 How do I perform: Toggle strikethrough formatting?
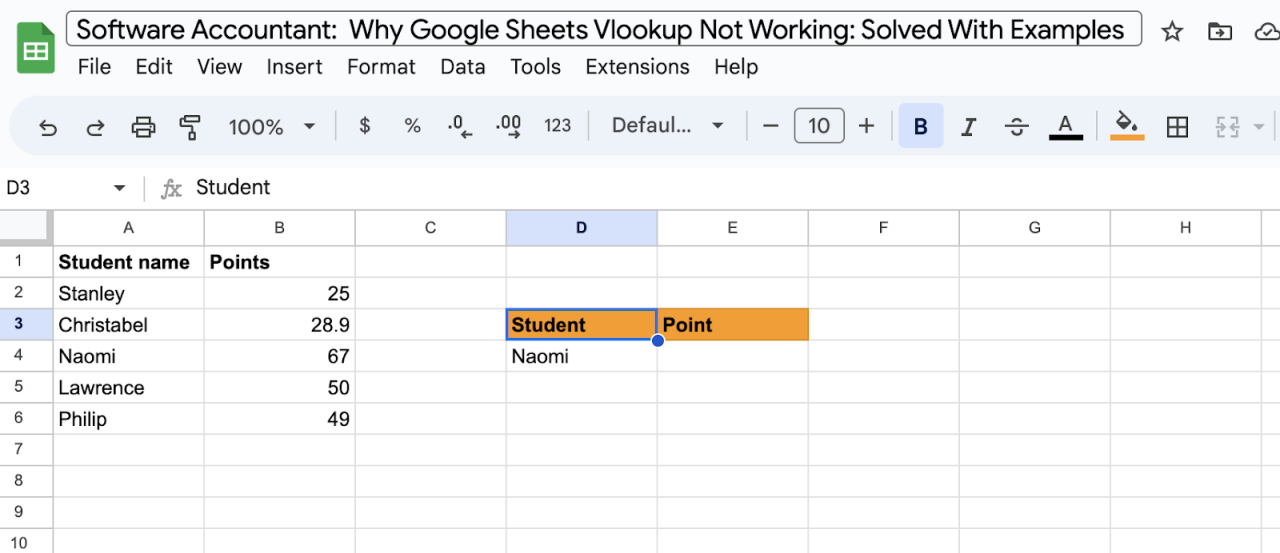pos(1017,126)
